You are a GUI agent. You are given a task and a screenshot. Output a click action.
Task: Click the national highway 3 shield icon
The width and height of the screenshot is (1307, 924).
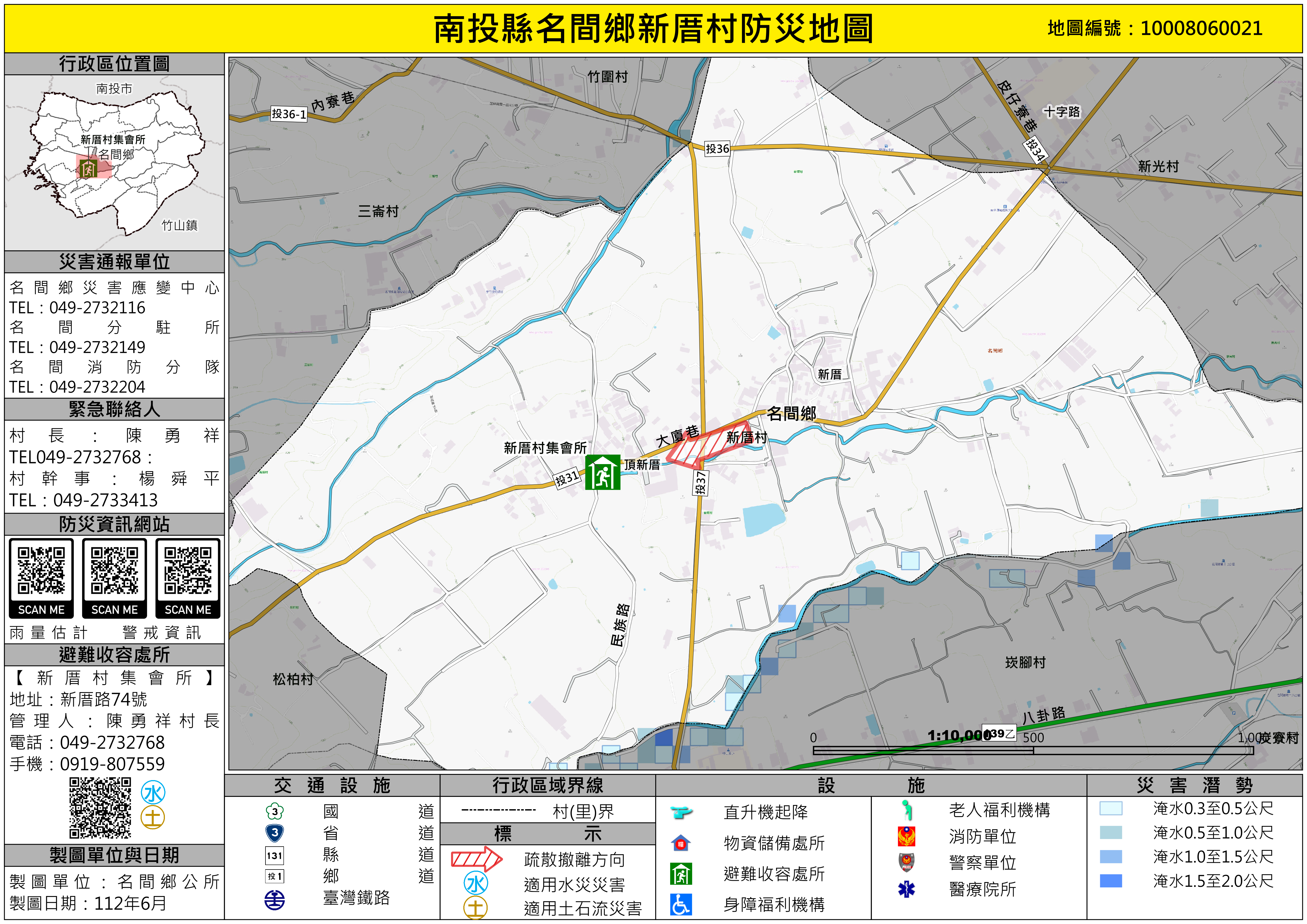pyautogui.click(x=275, y=811)
